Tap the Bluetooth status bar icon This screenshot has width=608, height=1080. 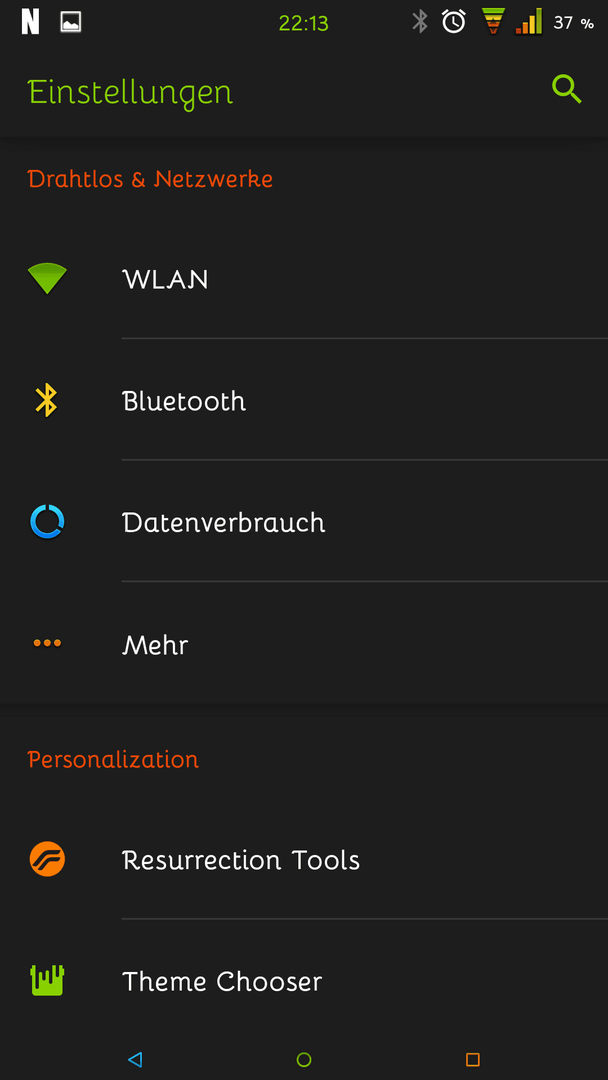point(419,22)
